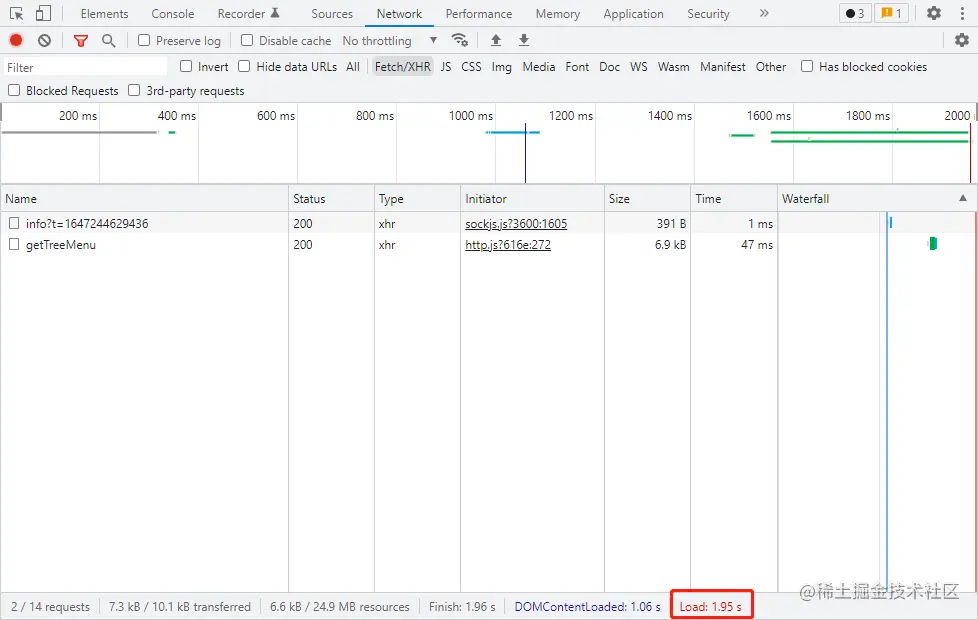Filter requests by Font

tap(578, 67)
